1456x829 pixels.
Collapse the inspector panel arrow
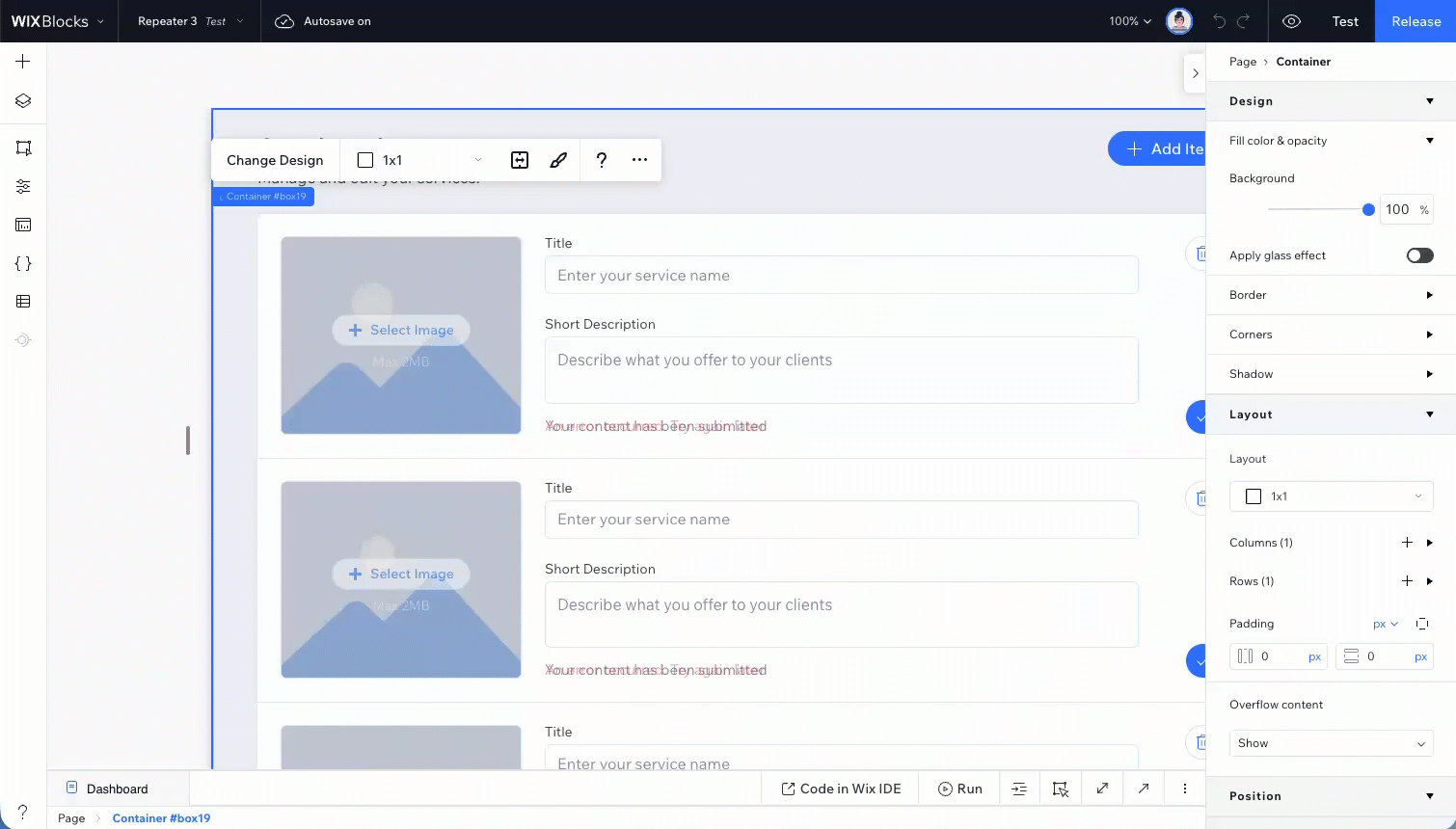(x=1195, y=73)
